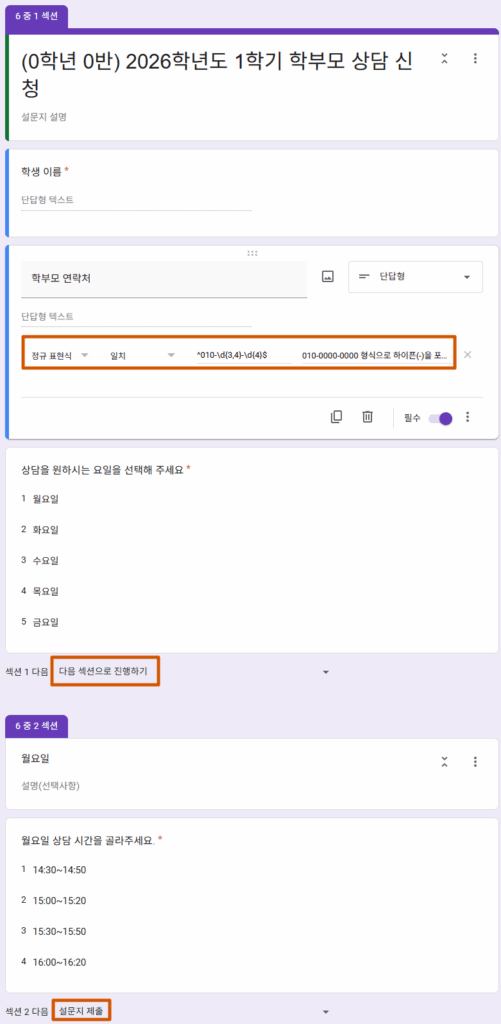Click the 단답형 텍스트 field under 학생 이름
The width and height of the screenshot is (501, 1024).
point(137,200)
